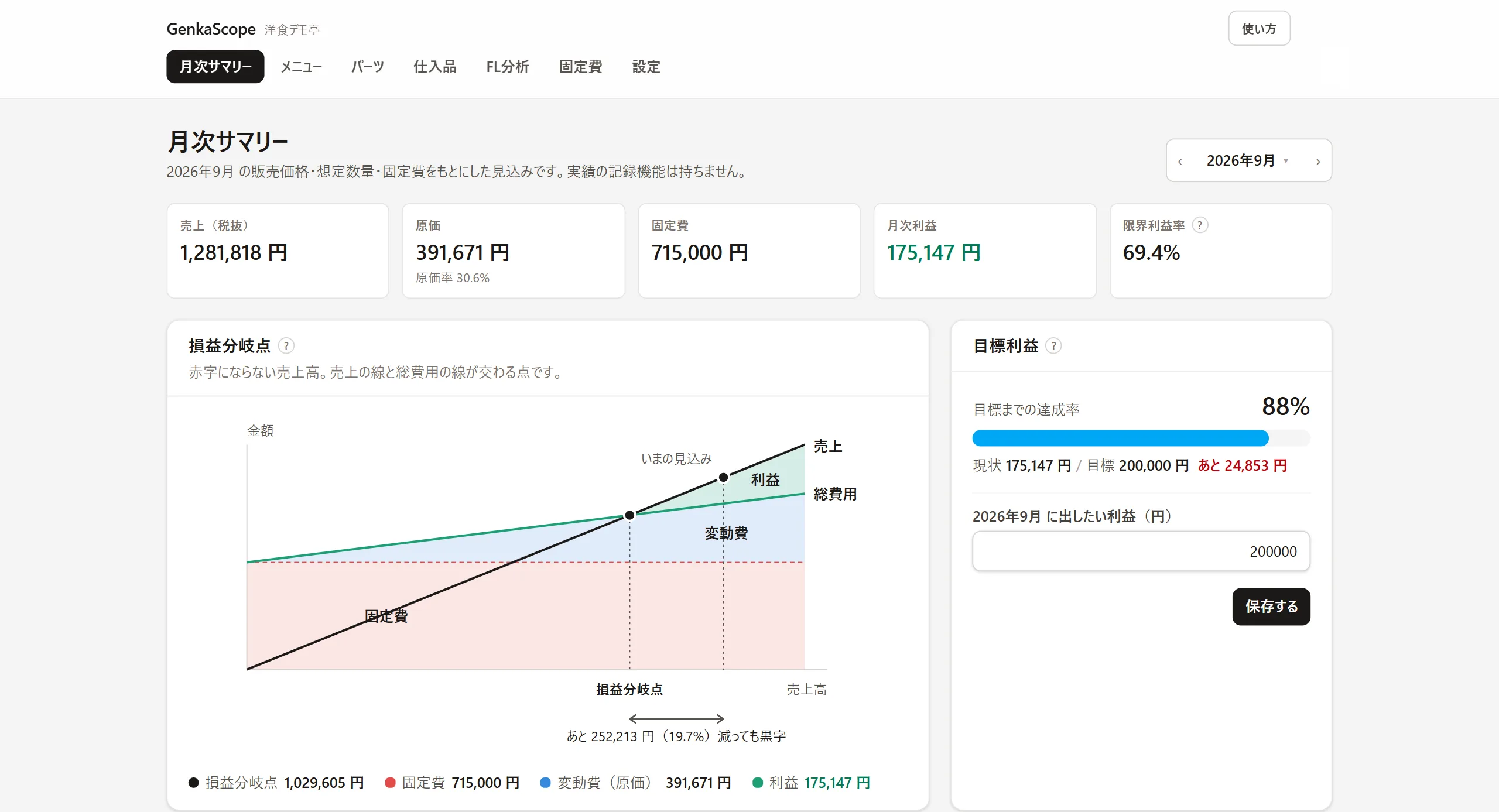1499x812 pixels.
Task: Switch to the 月次サマリー tab
Action: click(215, 67)
